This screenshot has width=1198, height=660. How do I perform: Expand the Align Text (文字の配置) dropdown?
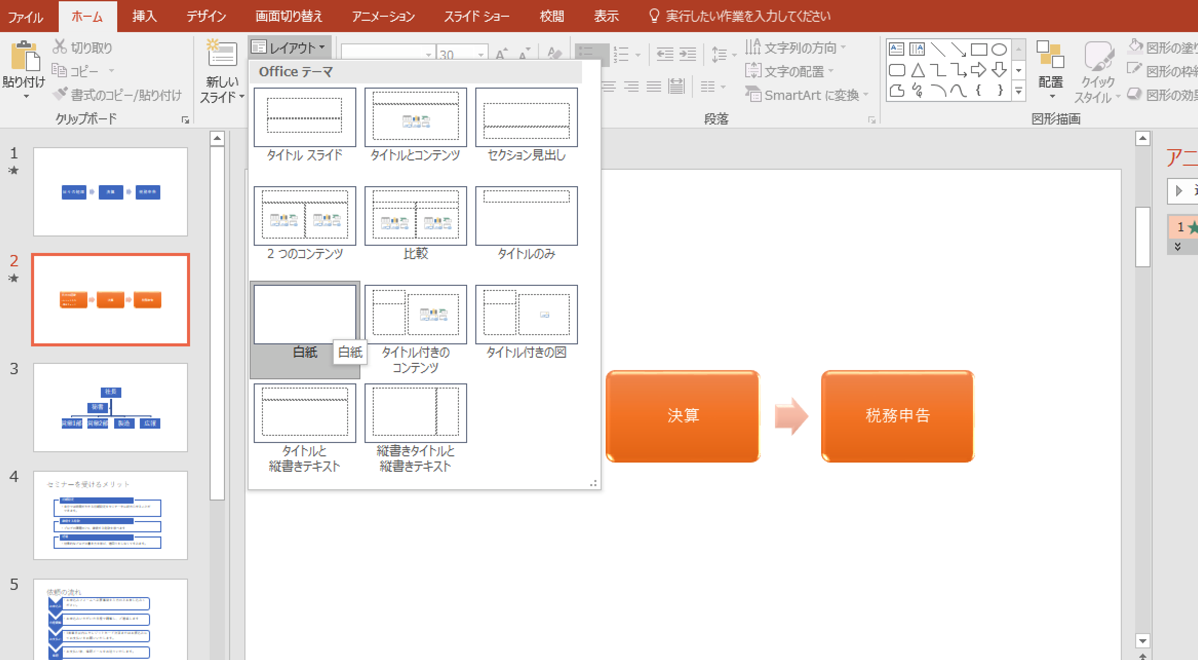click(831, 71)
